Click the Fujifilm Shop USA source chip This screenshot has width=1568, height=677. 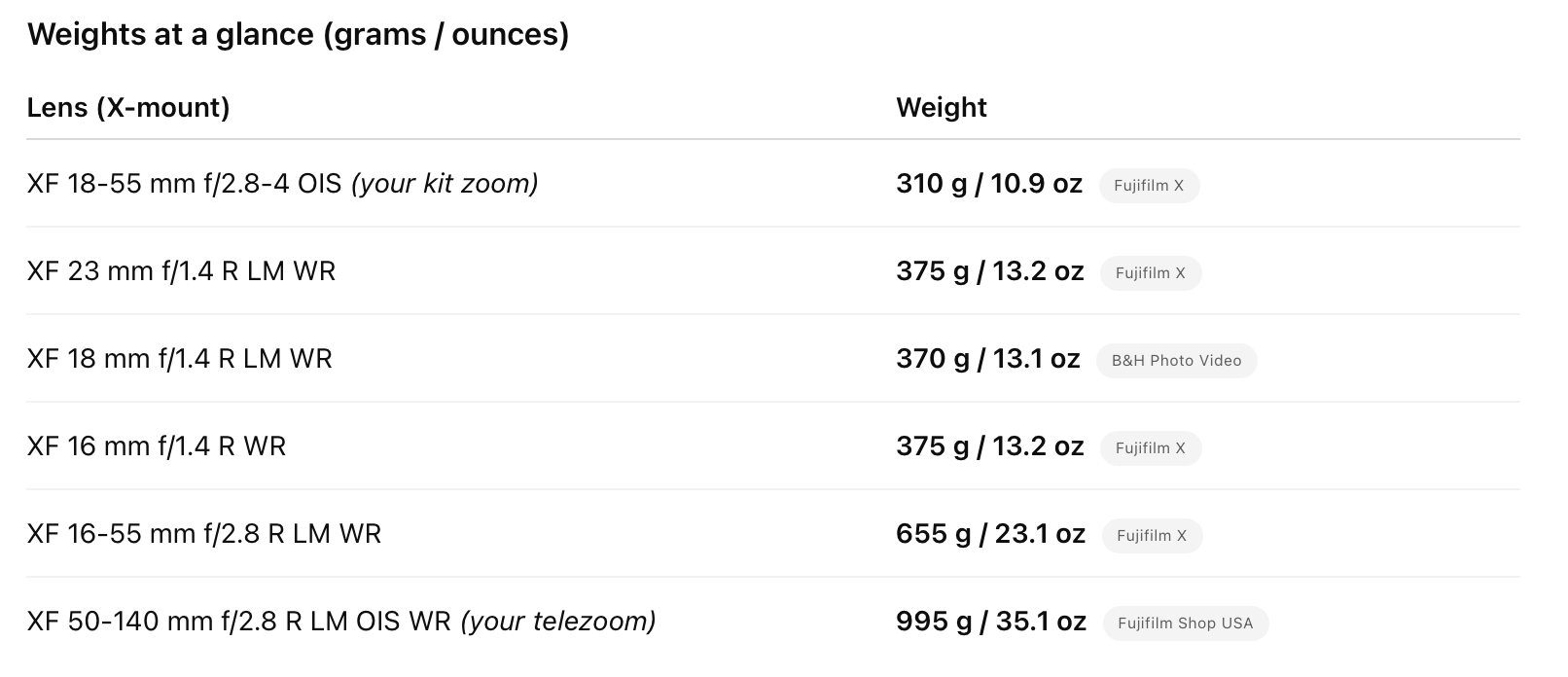tap(1185, 624)
